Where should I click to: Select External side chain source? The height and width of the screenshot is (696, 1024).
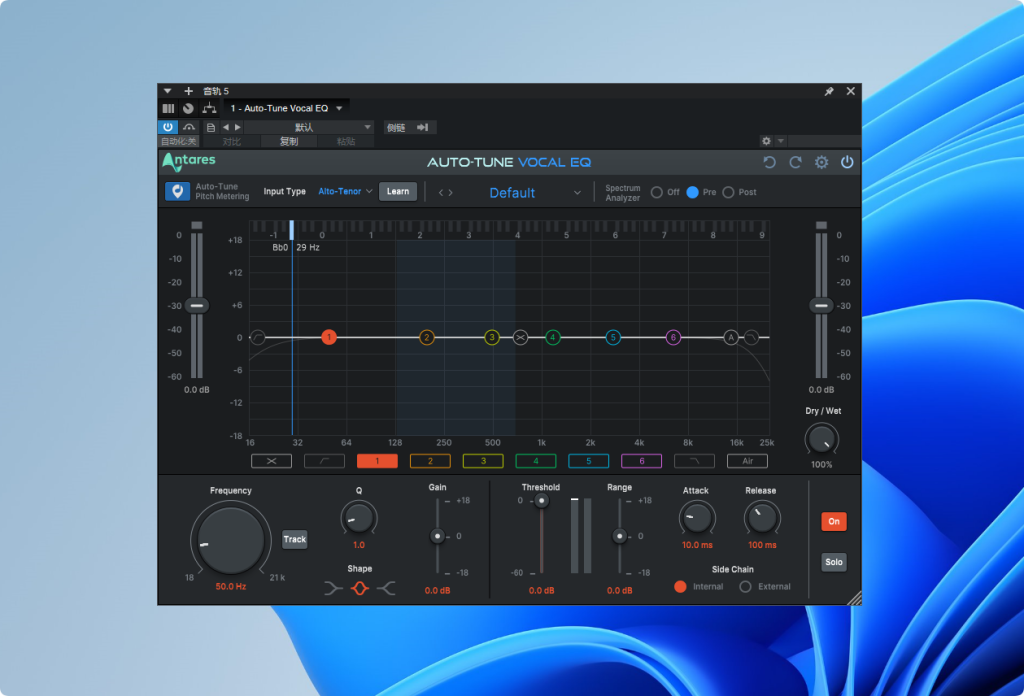745,586
